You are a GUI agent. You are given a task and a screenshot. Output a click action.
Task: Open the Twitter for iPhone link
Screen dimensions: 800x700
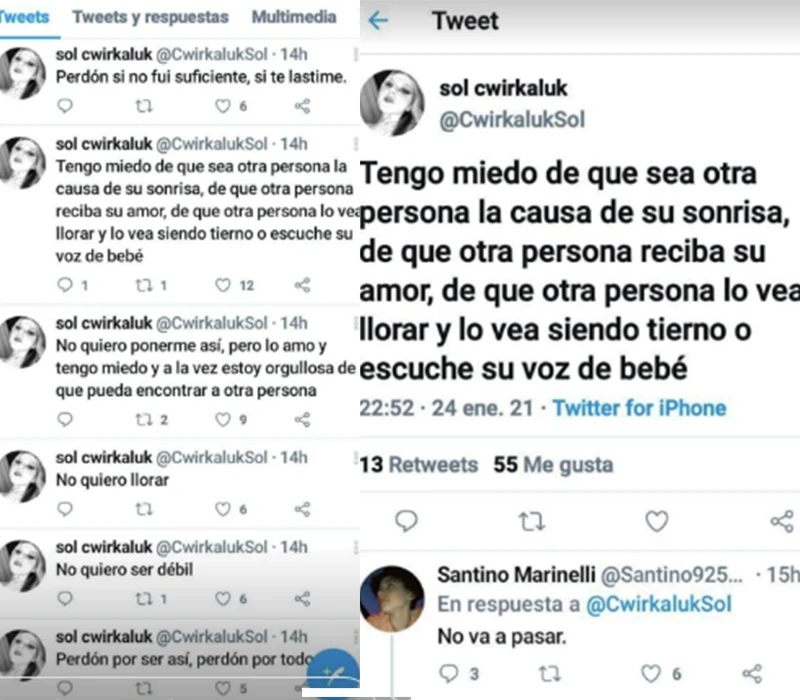(639, 408)
